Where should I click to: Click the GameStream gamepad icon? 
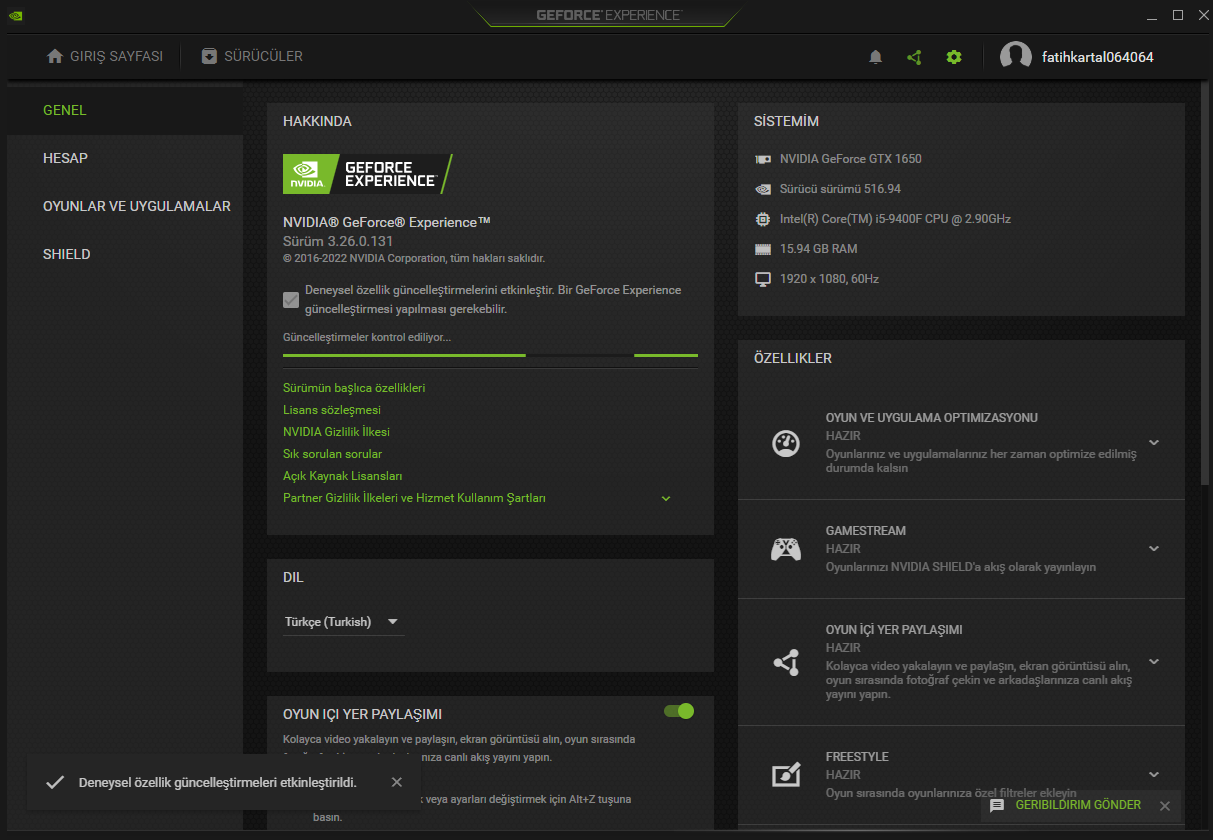(786, 549)
